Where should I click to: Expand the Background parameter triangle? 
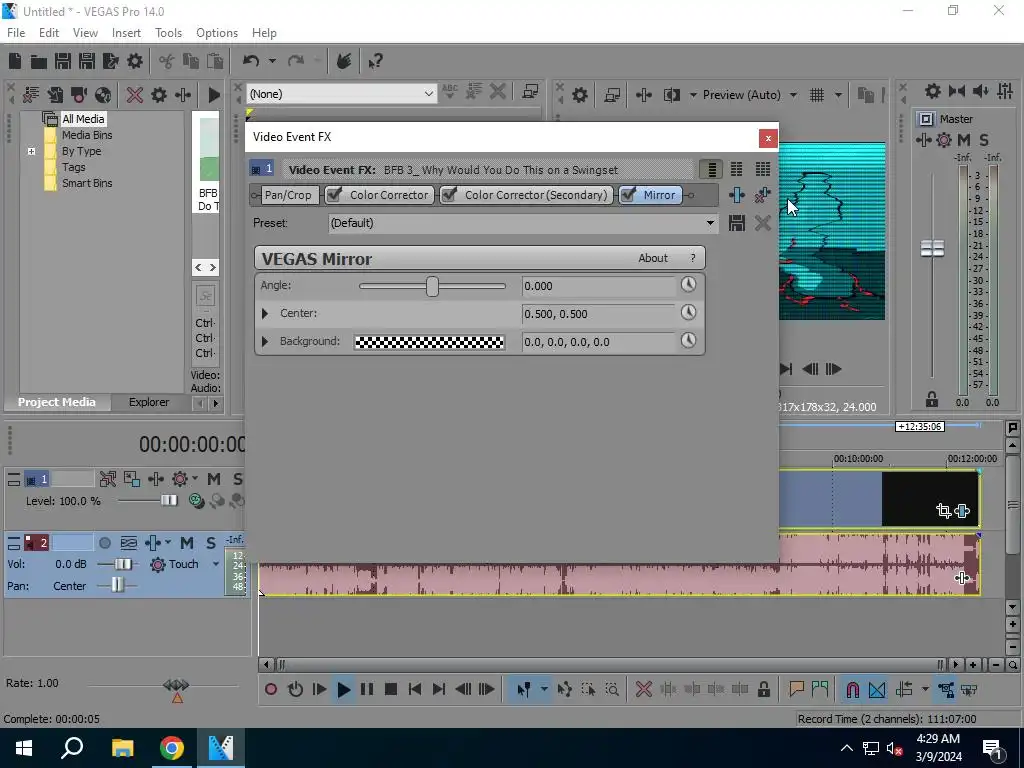tap(264, 342)
